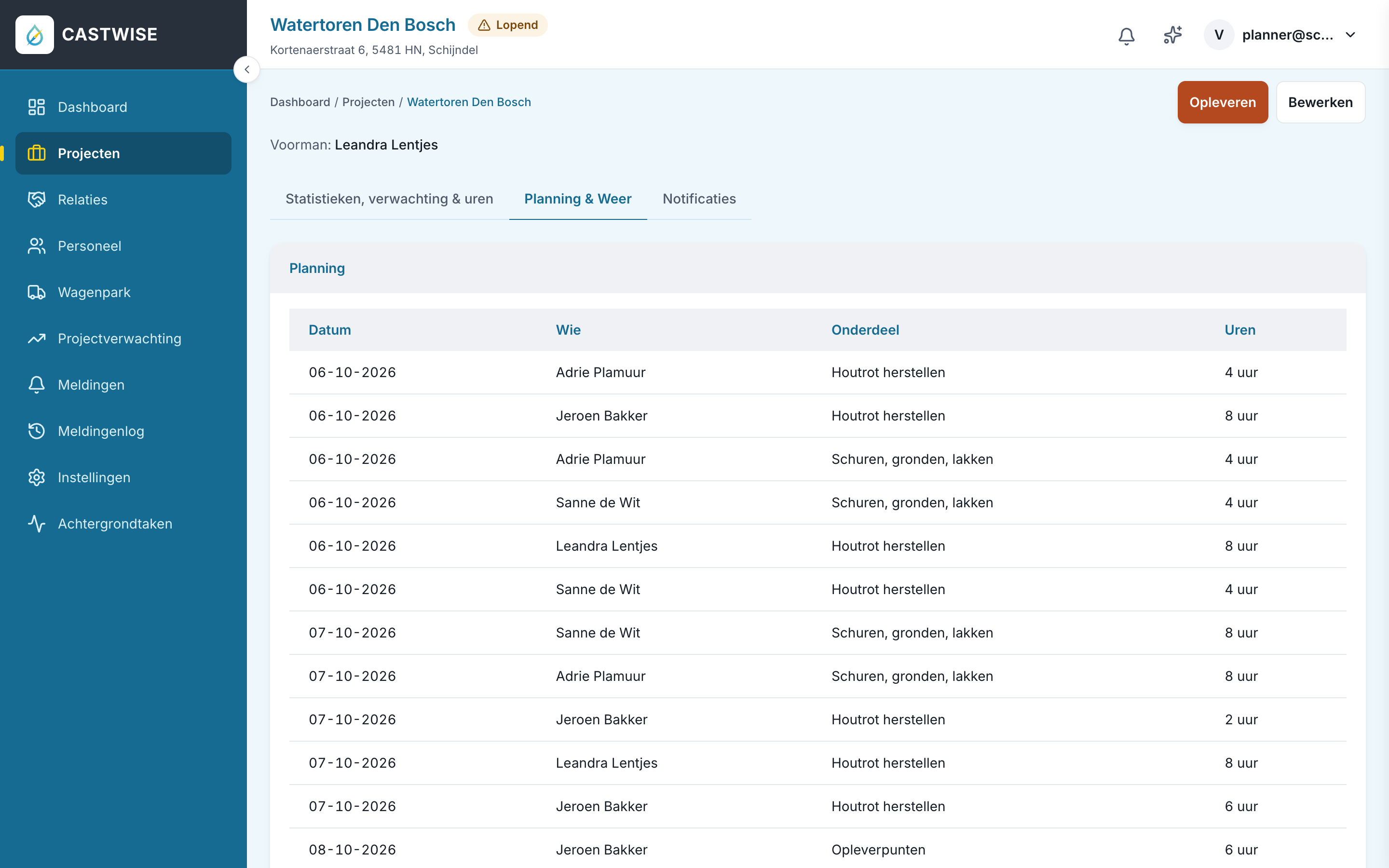Collapse the sidebar with the chevron button
The height and width of the screenshot is (868, 1389).
pos(247,69)
